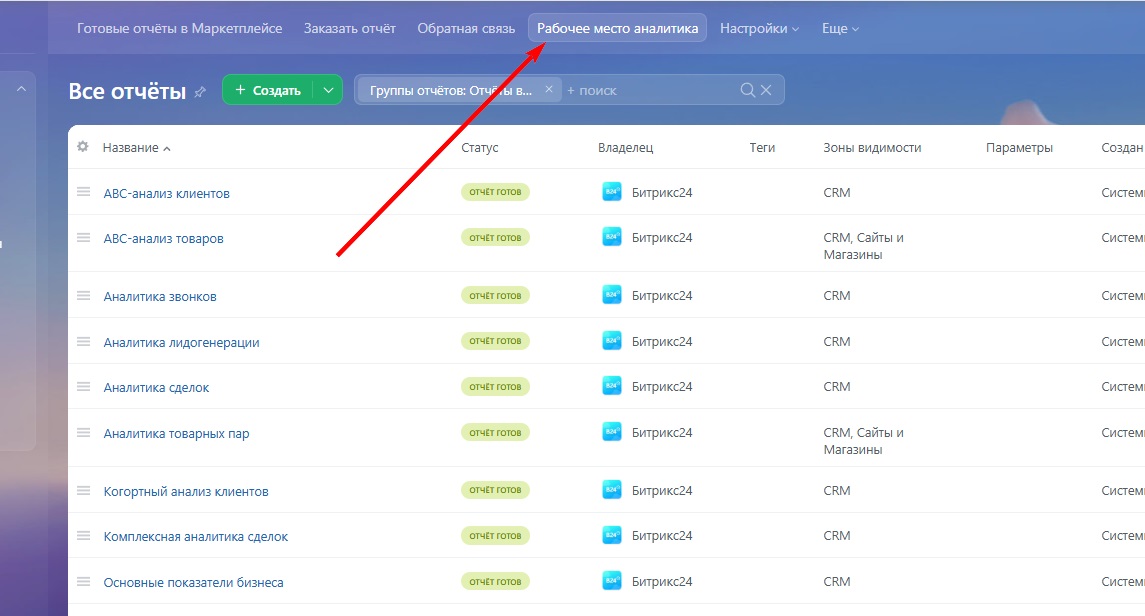Expand the Создать button dropdown arrow
The image size is (1145, 616).
click(x=328, y=90)
